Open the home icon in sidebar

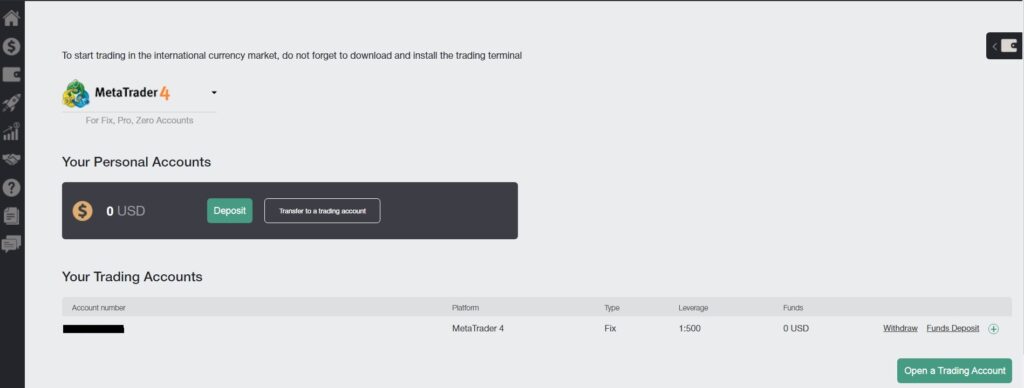(12, 18)
